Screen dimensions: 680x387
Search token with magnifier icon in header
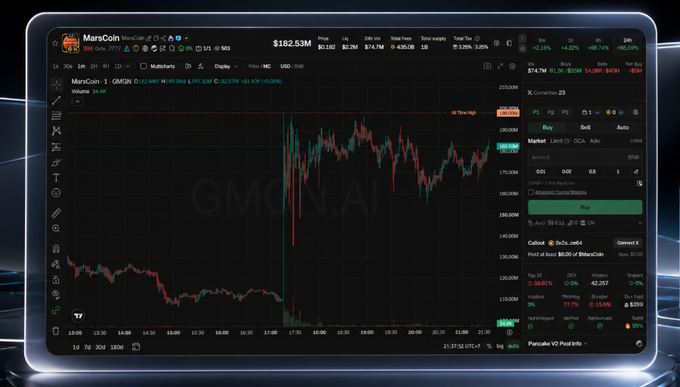[x=172, y=49]
